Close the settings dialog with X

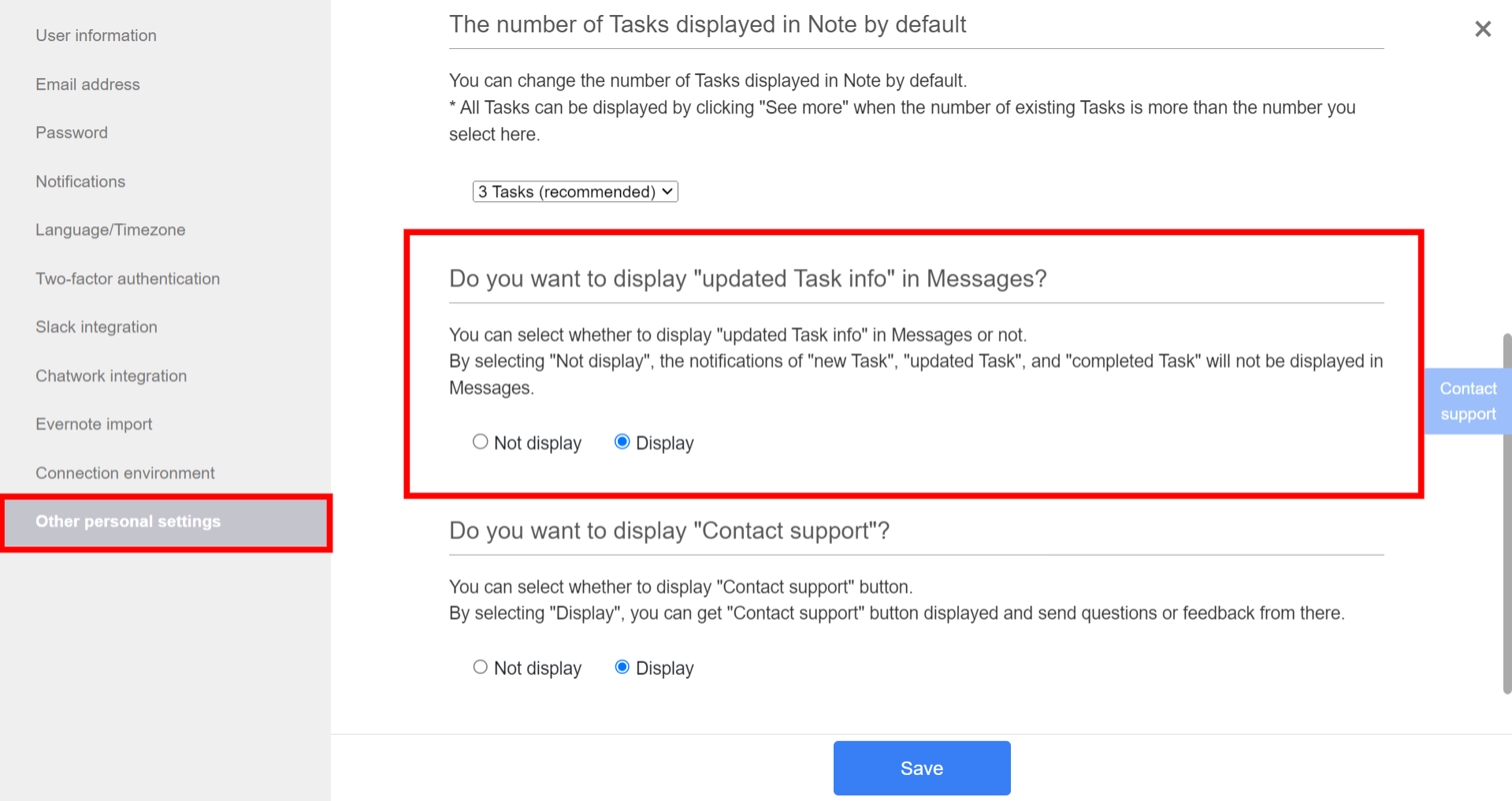tap(1482, 29)
